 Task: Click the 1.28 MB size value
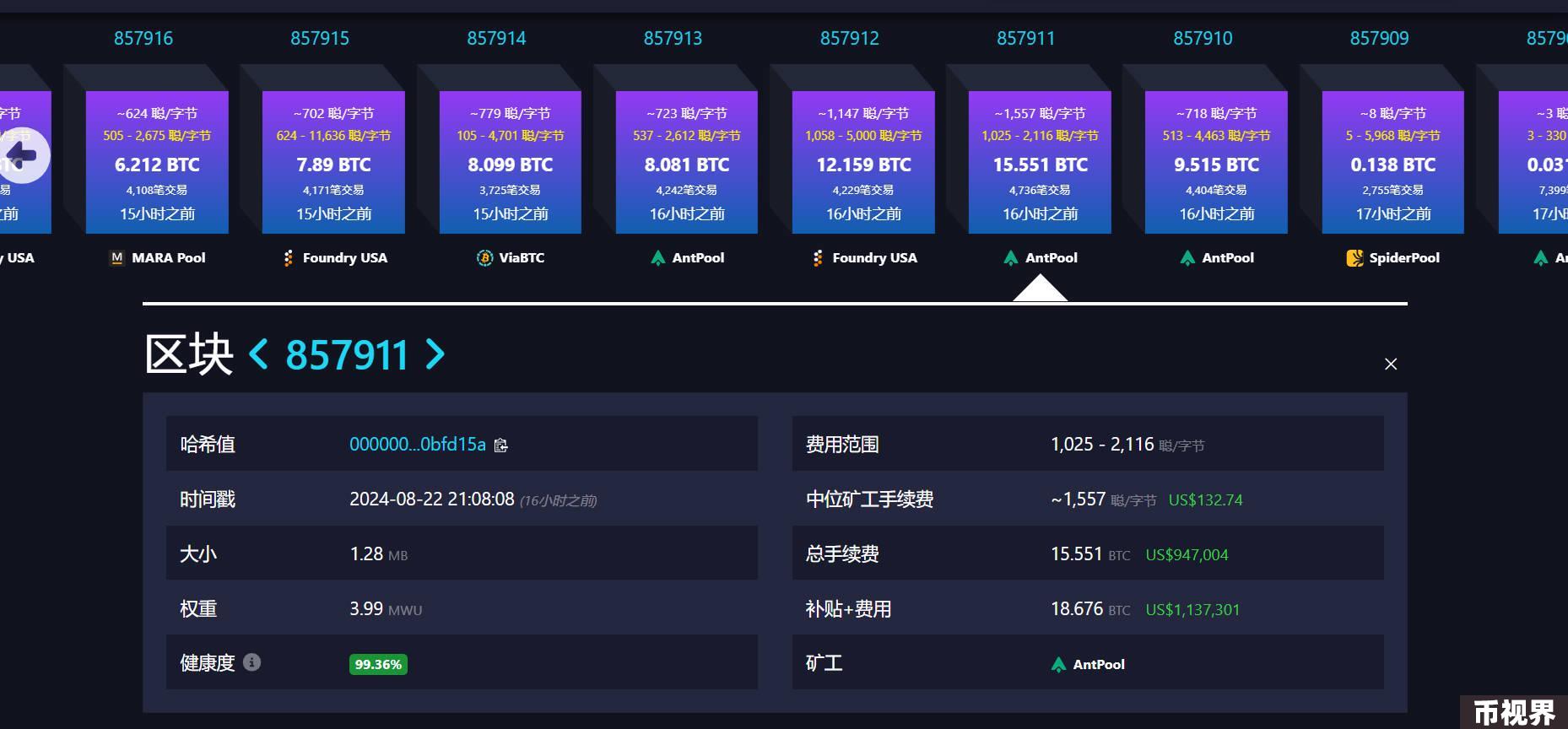click(379, 553)
